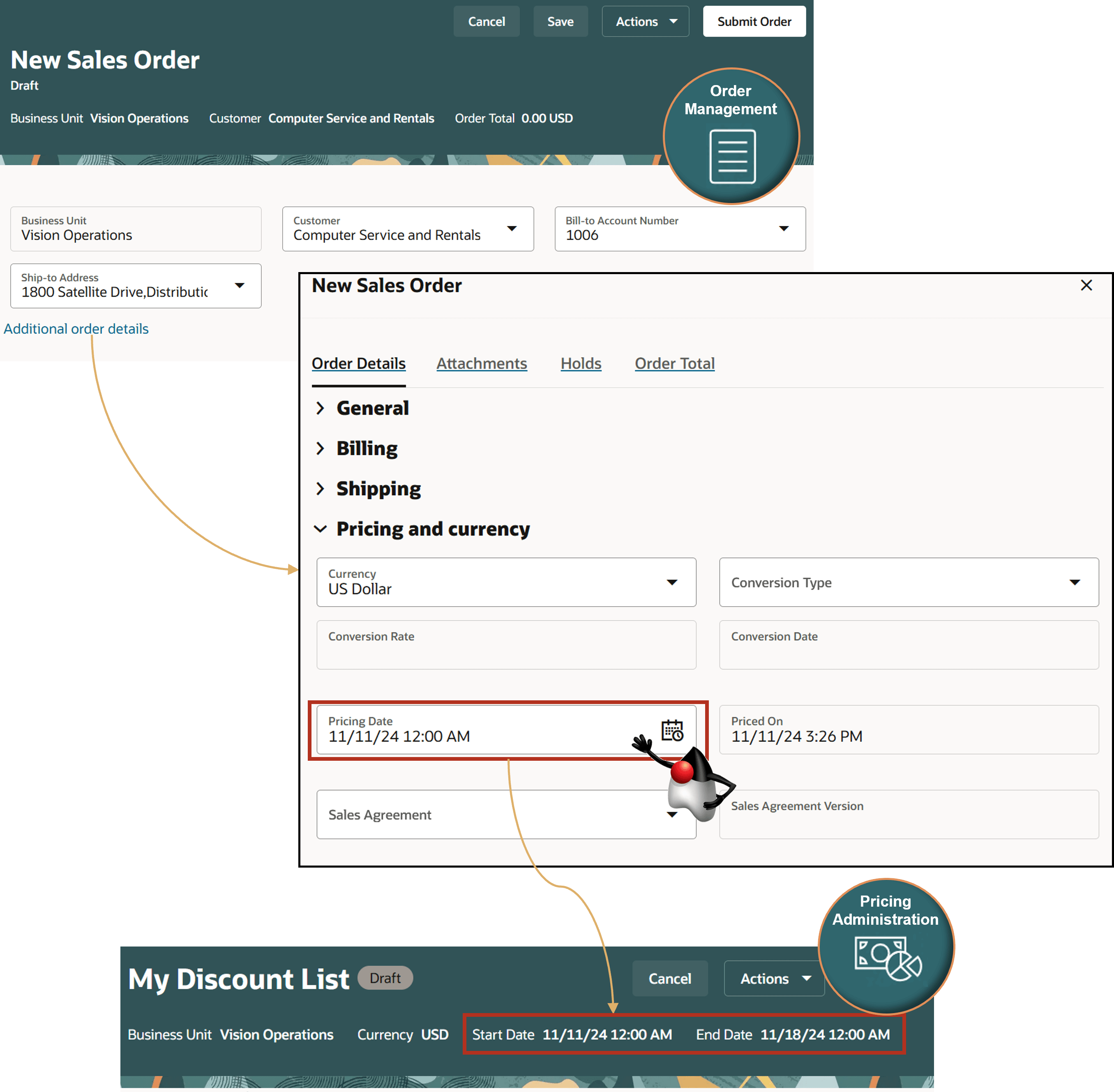Viewport: 1114px width, 1092px height.
Task: Open the Ship-to Address dropdown
Action: tap(240, 285)
